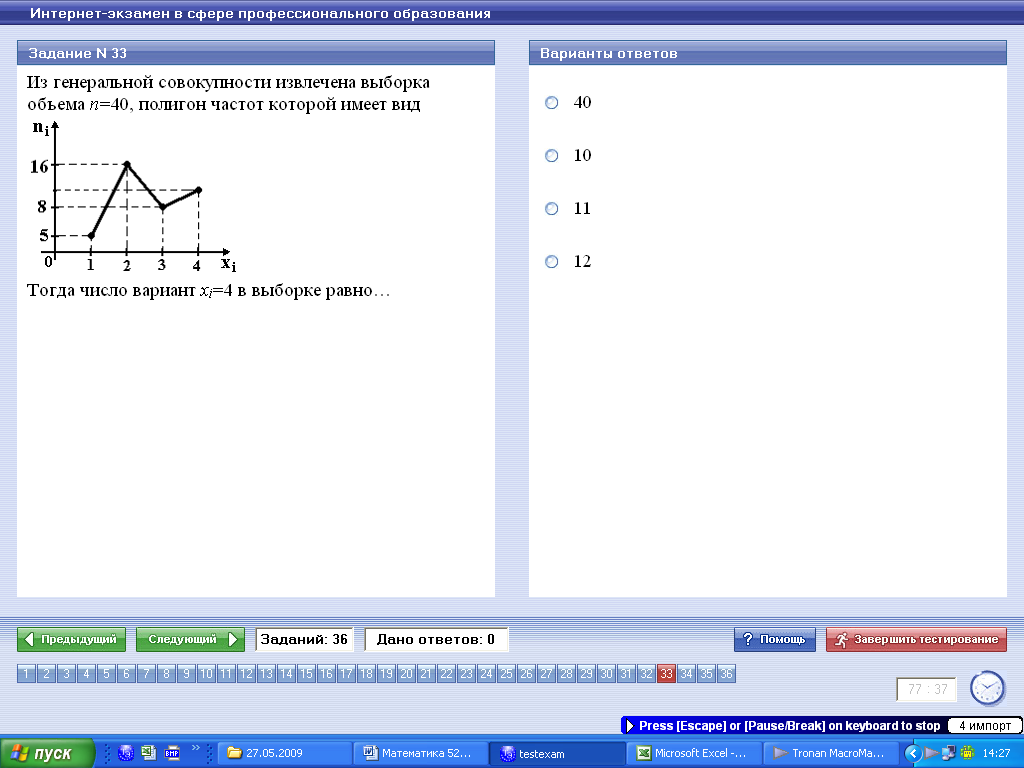Finish the test with Завершить тестирование
This screenshot has height=768, width=1024.
(916, 640)
